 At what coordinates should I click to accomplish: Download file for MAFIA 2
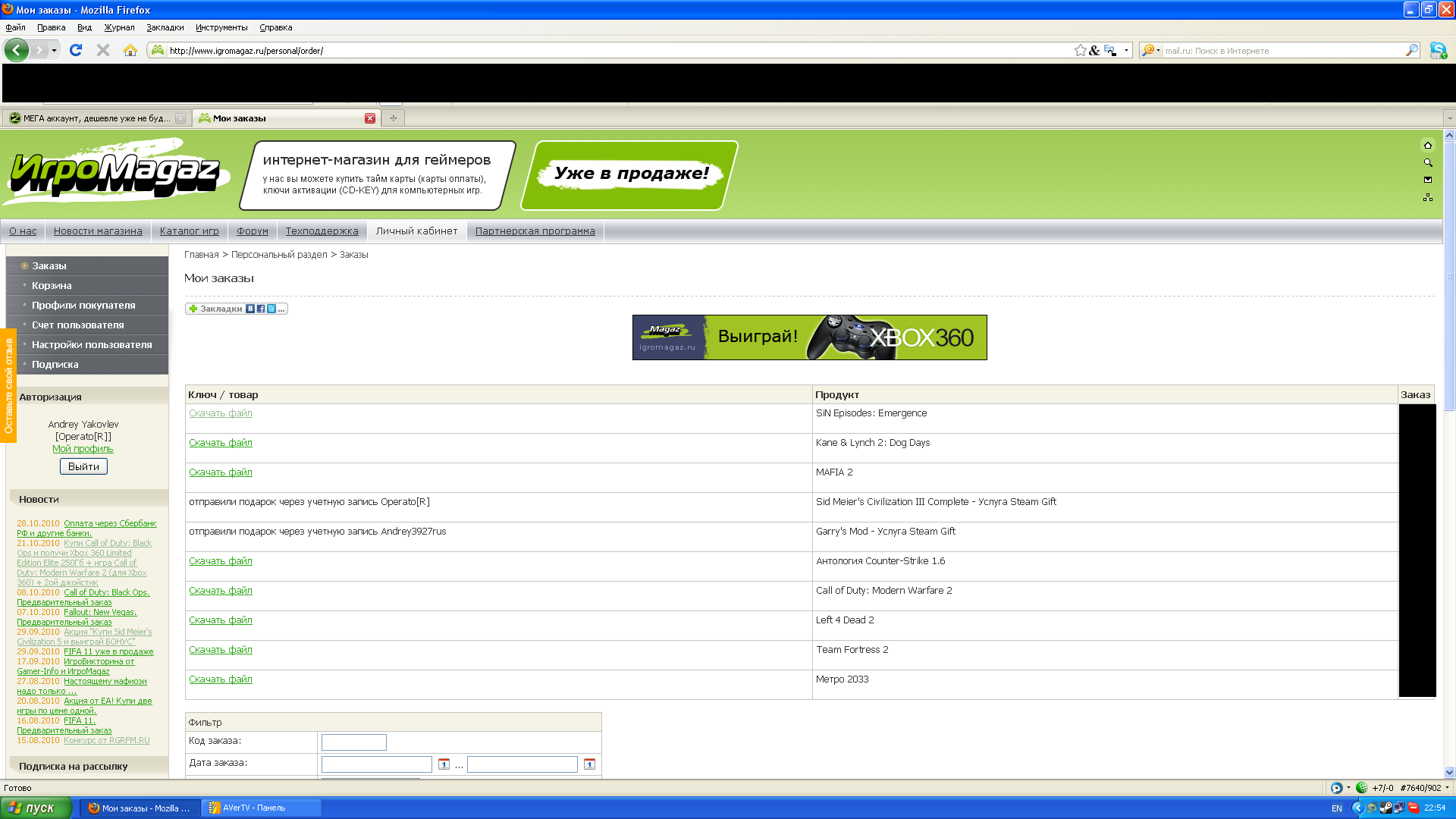click(221, 472)
